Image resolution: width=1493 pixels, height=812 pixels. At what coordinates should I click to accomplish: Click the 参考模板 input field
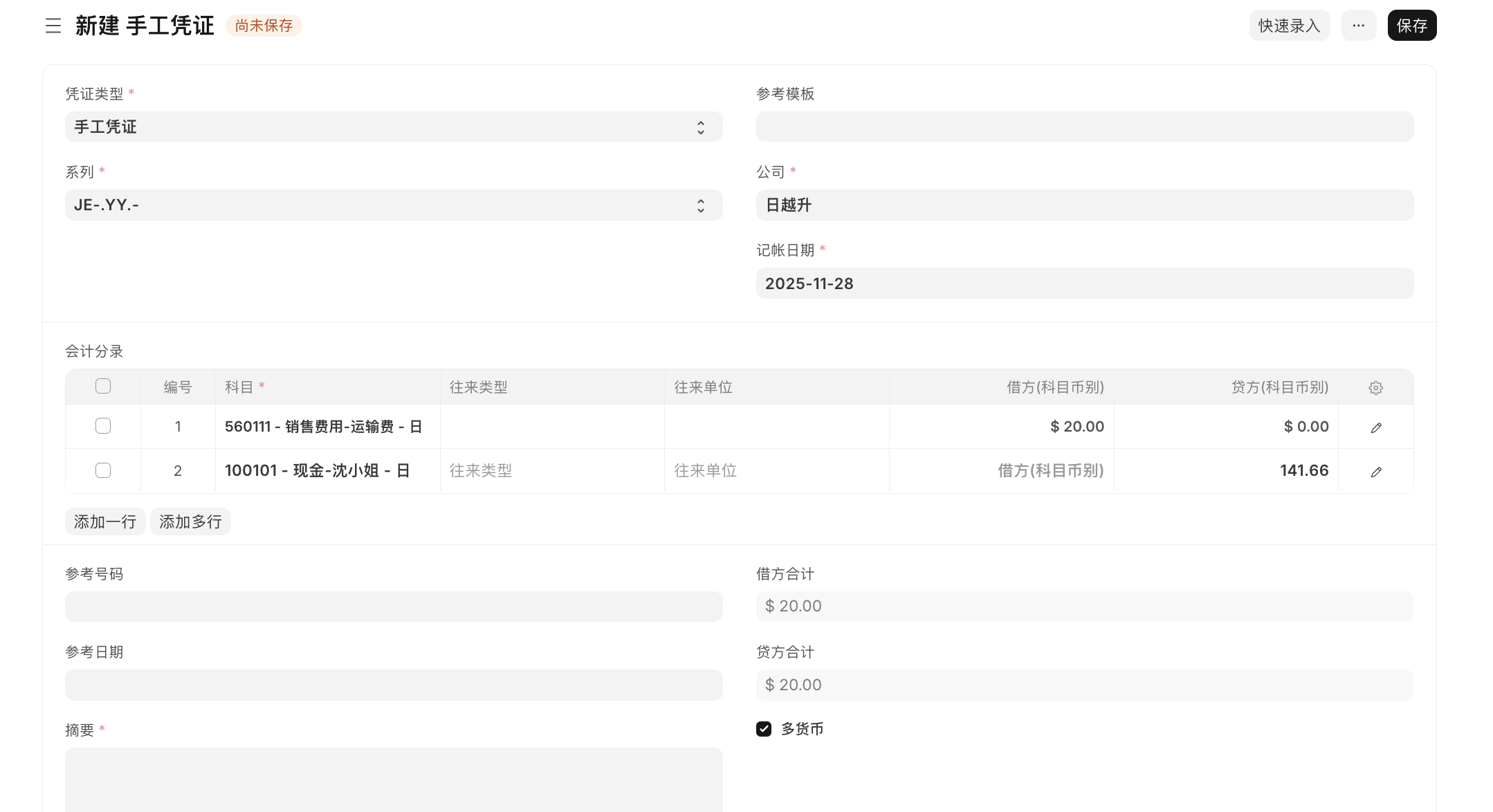(1084, 127)
